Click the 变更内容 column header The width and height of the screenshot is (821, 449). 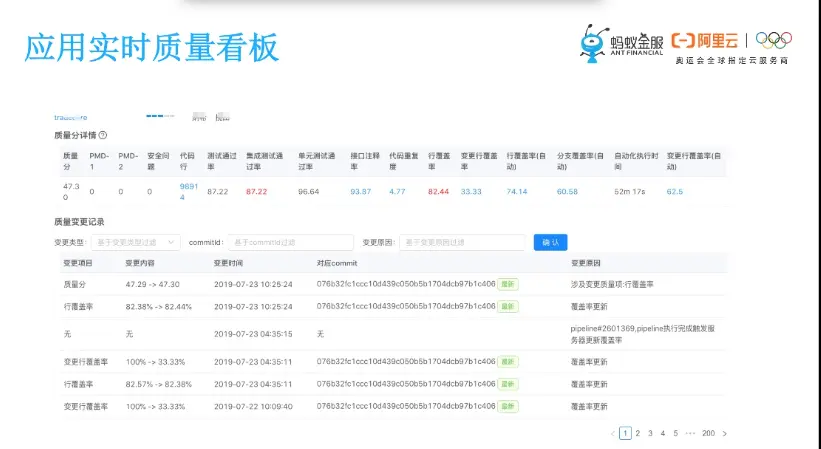140,263
